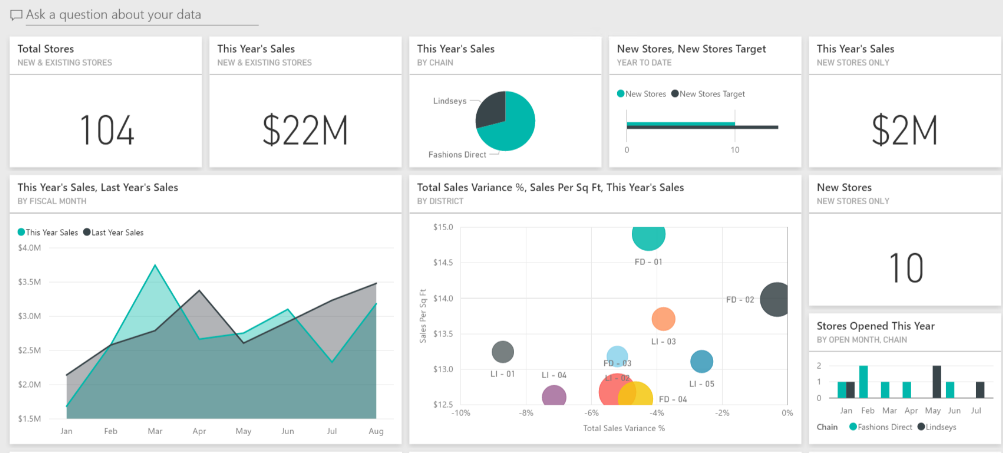1003x453 pixels.
Task: Click the Fashions Direct chain legend marker
Action: coord(852,427)
